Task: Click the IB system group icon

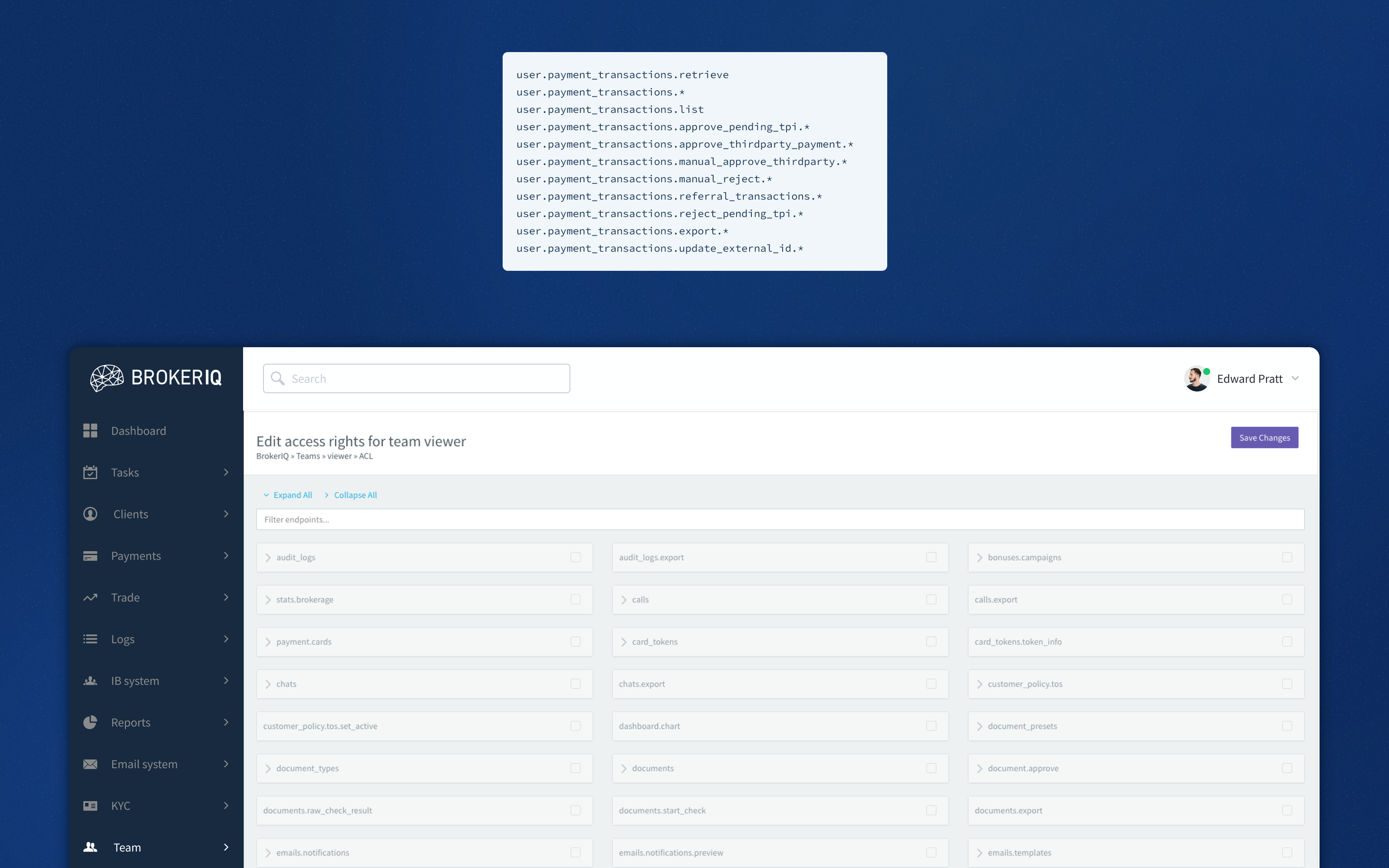Action: click(x=90, y=681)
